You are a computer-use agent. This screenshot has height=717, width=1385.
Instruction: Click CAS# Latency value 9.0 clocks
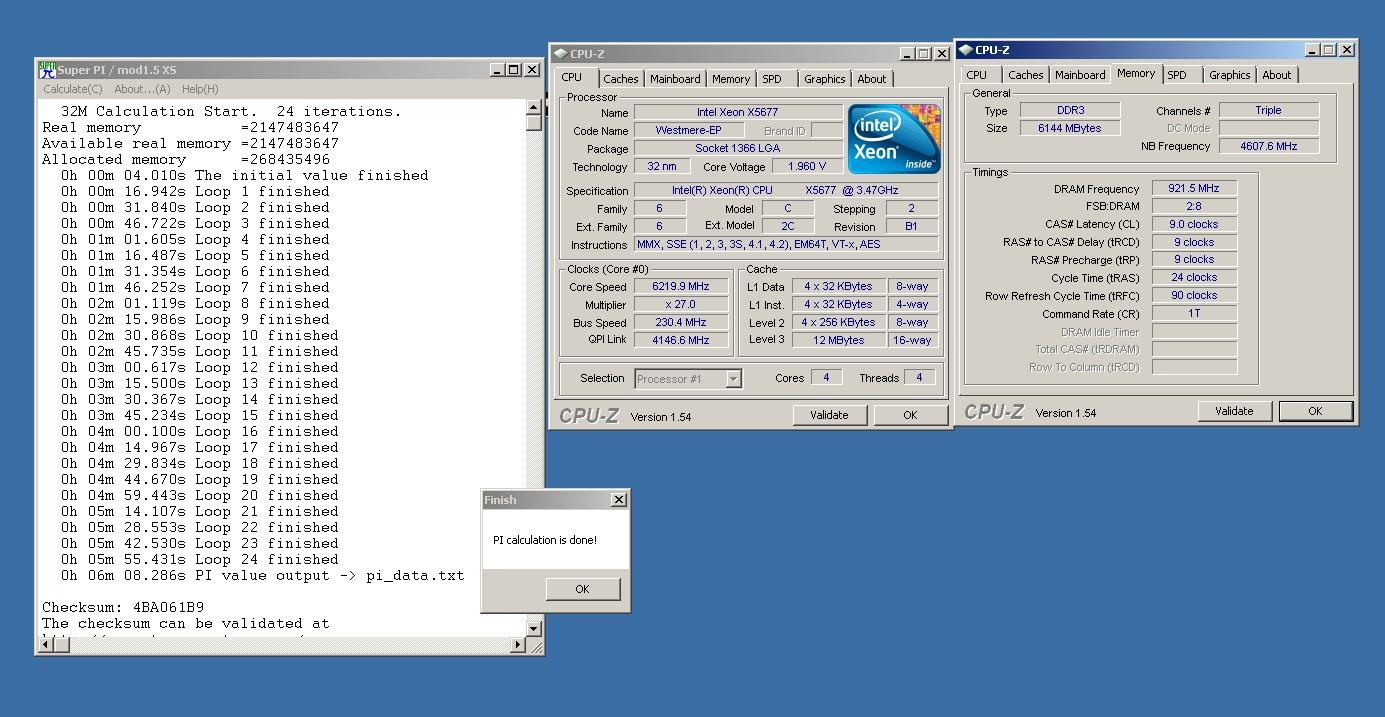coord(1194,224)
